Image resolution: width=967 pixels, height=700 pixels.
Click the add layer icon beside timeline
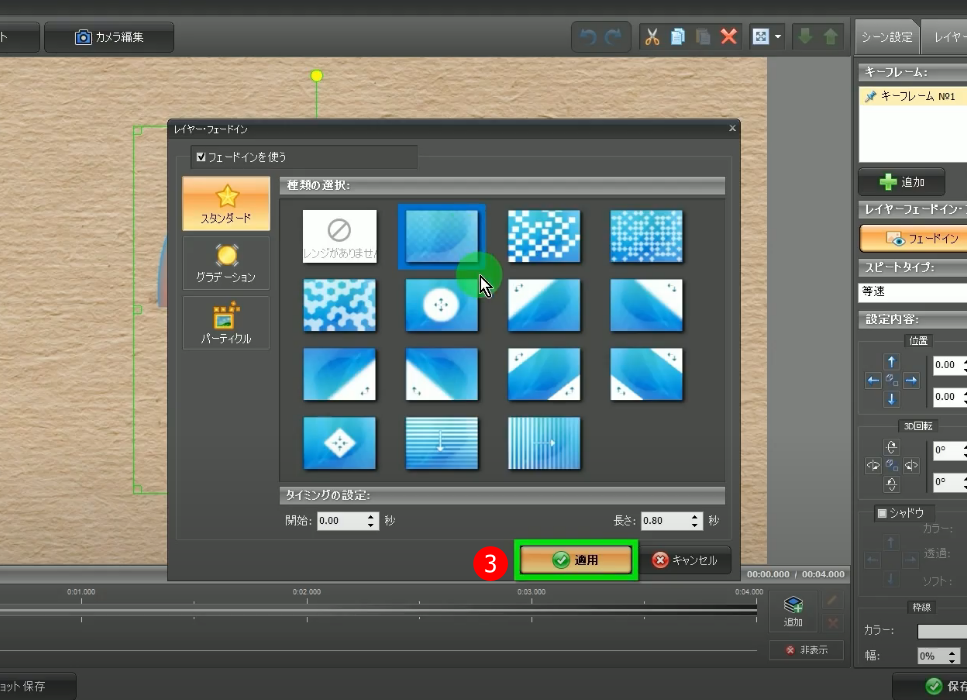click(x=793, y=610)
